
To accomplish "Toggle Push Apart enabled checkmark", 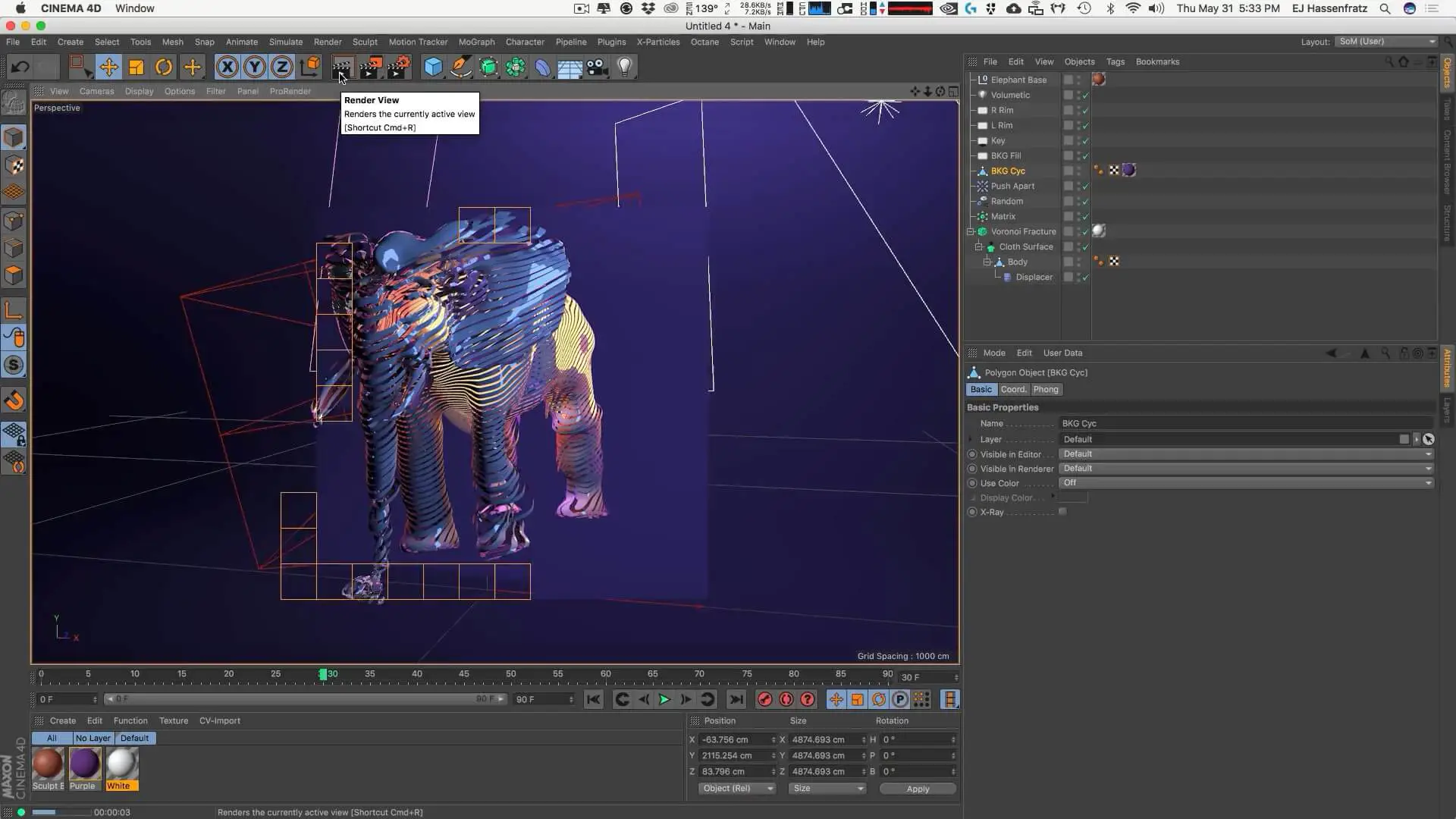I will tap(1086, 186).
